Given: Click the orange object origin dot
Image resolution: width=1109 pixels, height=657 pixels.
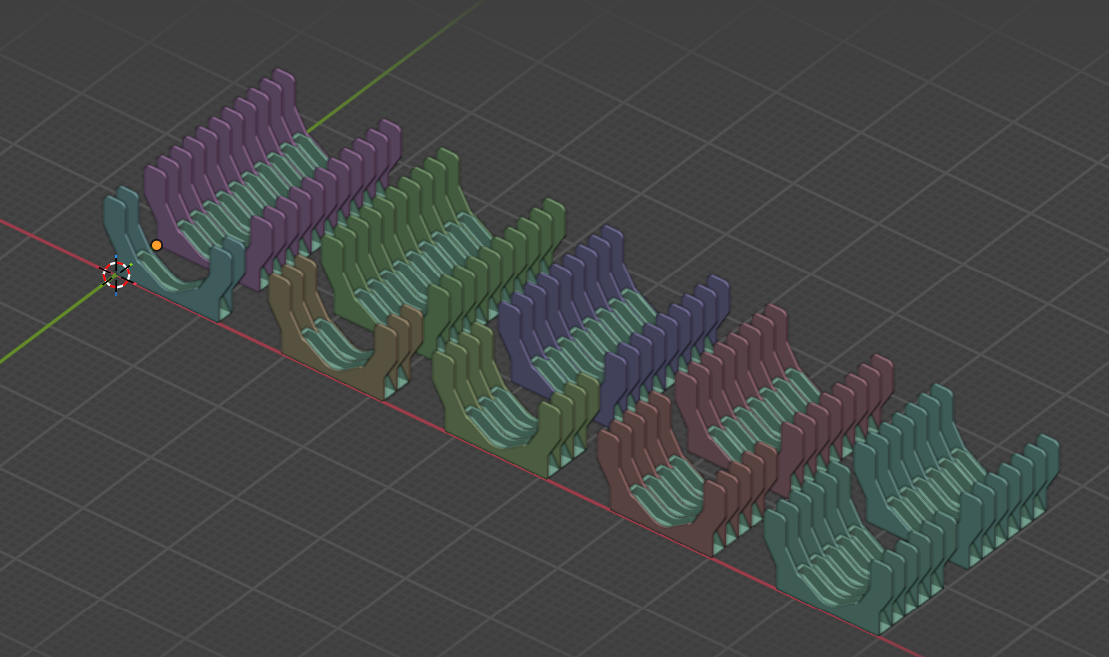Looking at the screenshot, I should (156, 245).
